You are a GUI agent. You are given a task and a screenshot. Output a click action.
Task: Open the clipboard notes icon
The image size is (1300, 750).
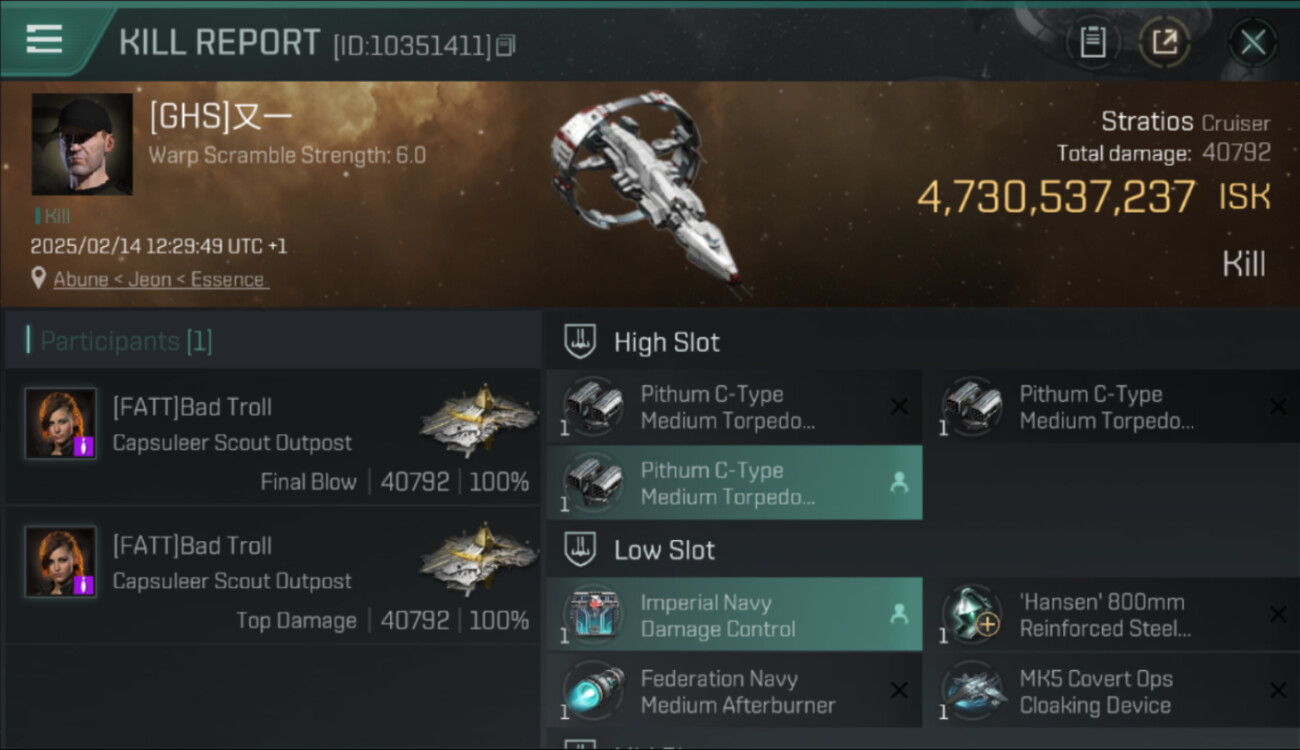point(1093,42)
